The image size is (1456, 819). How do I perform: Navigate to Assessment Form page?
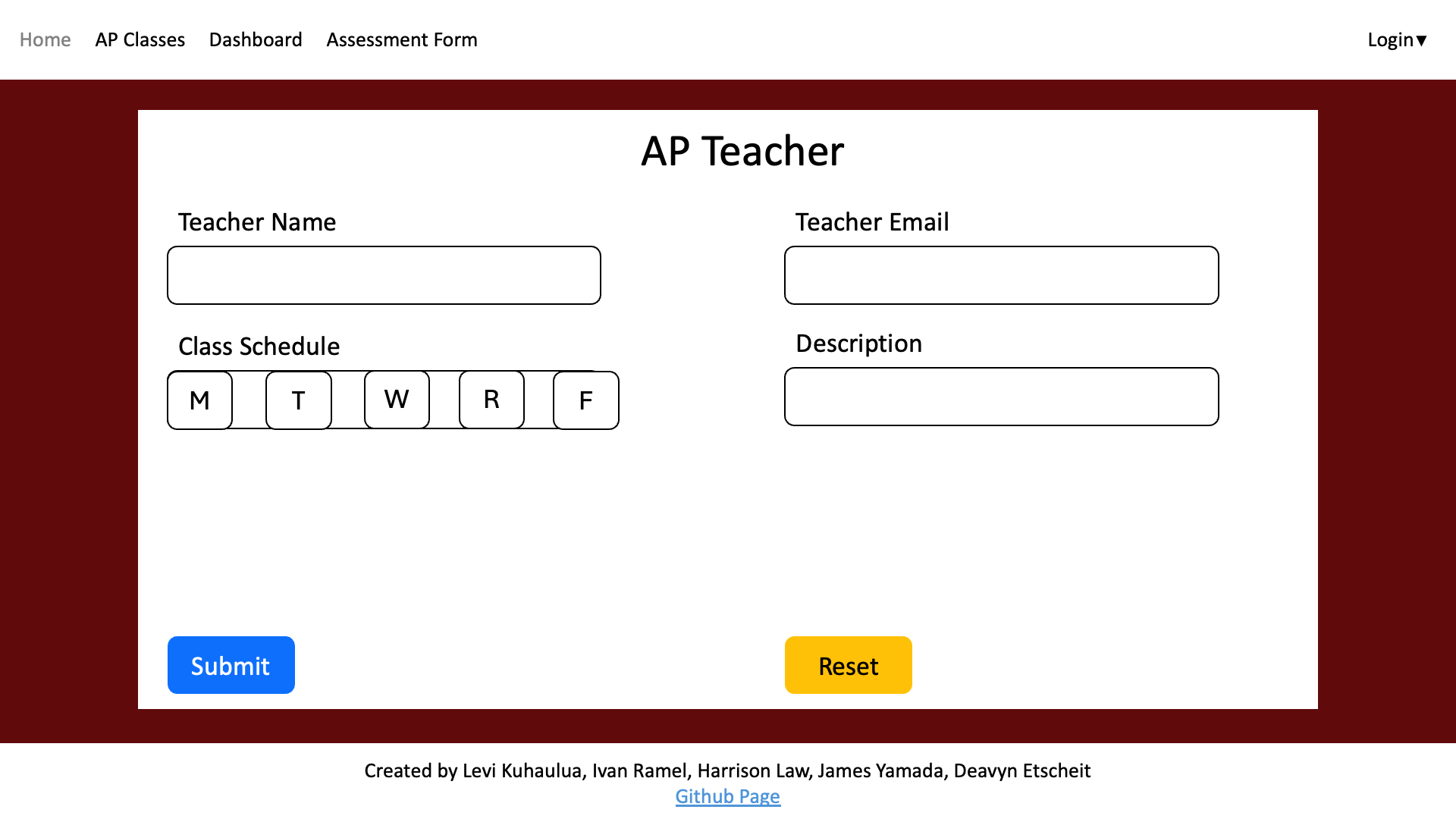coord(402,39)
